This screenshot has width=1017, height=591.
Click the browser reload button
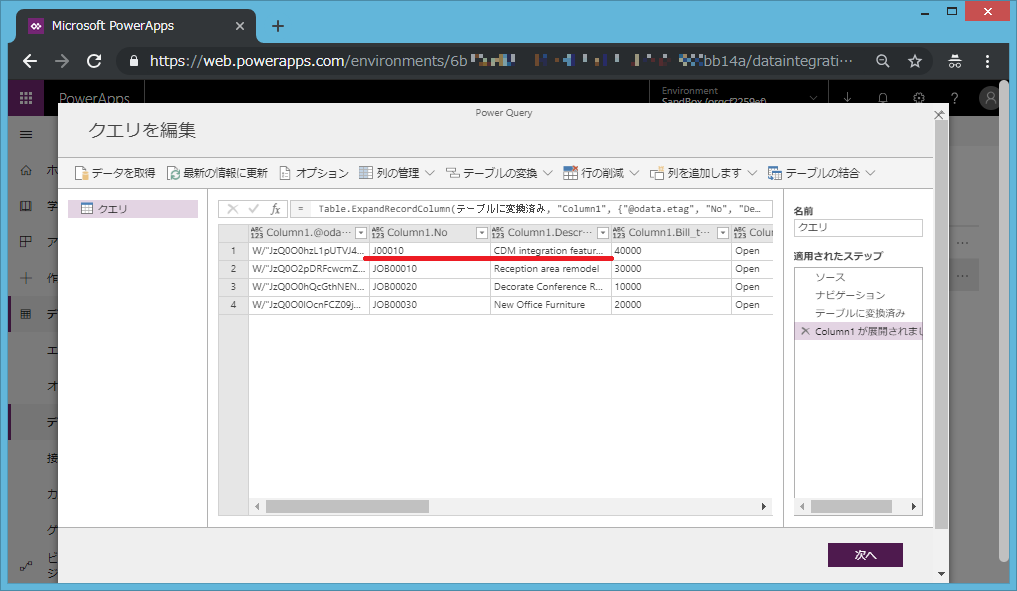pyautogui.click(x=94, y=61)
